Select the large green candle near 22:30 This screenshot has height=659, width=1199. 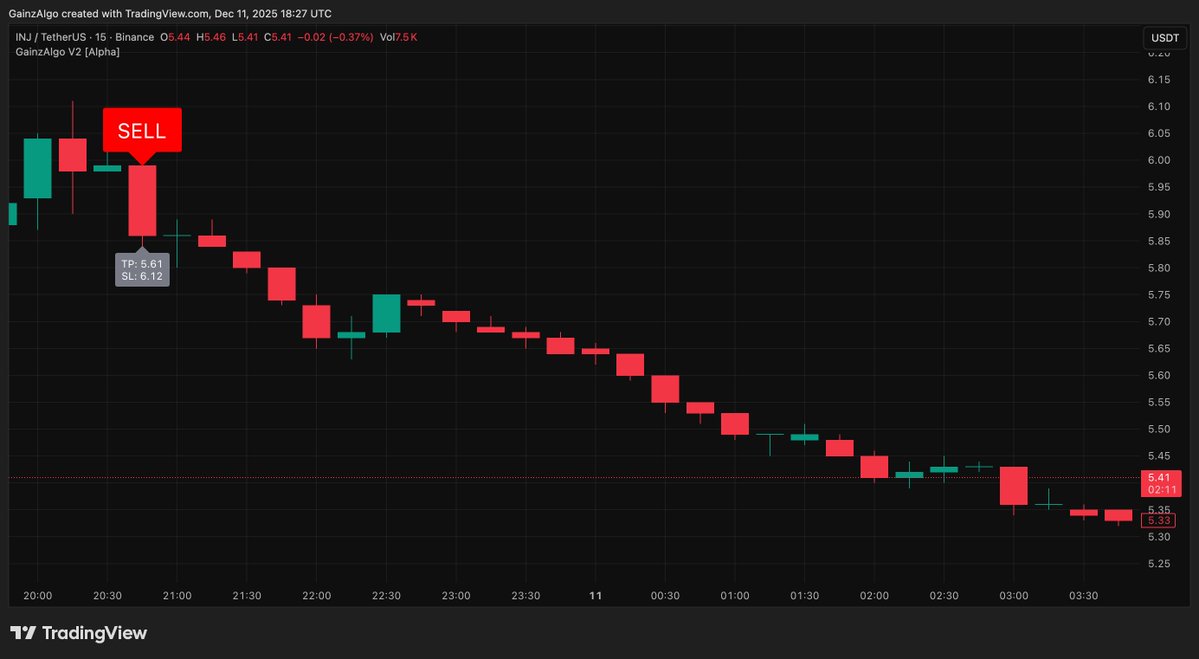pyautogui.click(x=386, y=314)
